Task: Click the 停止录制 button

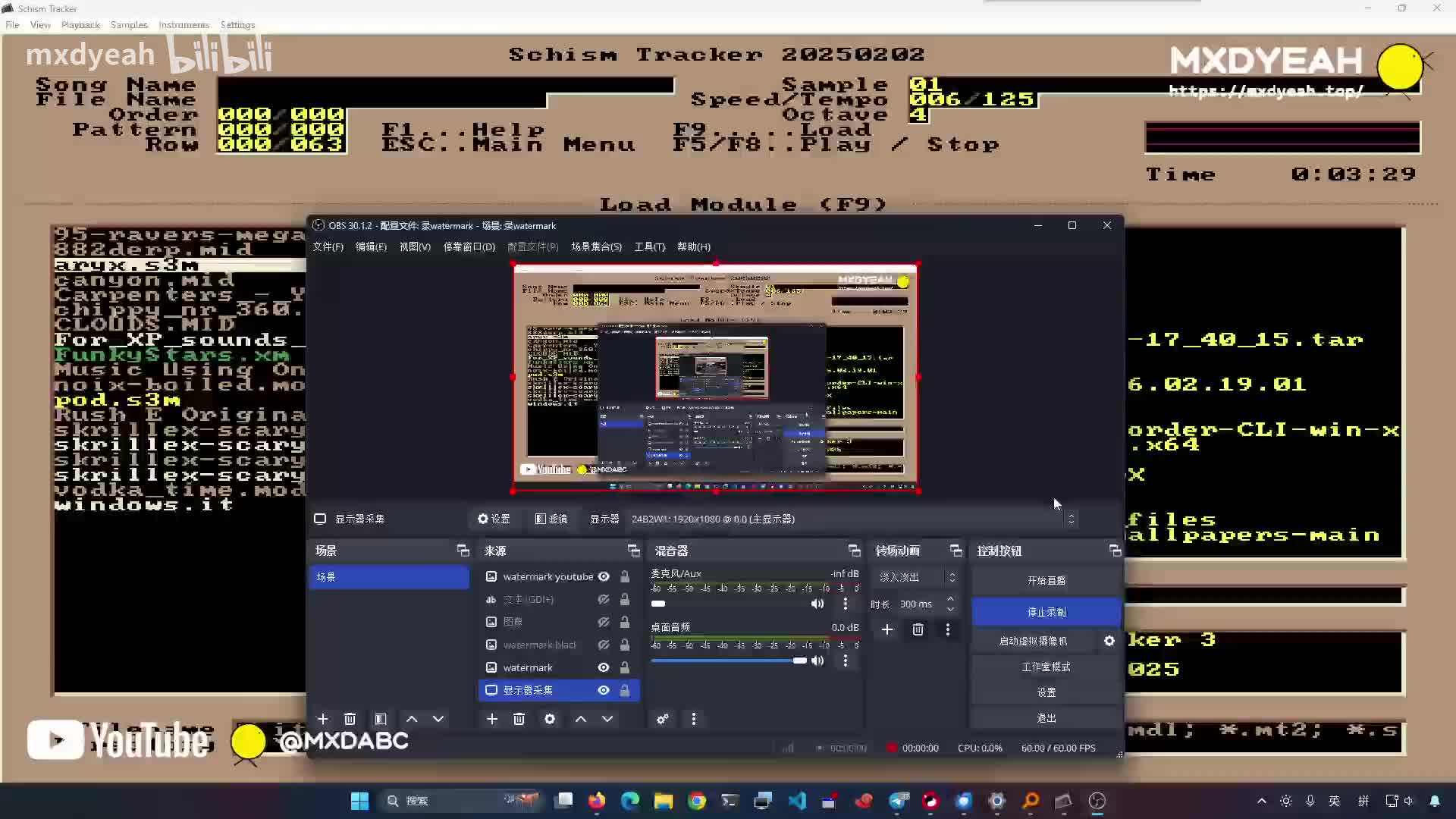Action: pyautogui.click(x=1046, y=612)
